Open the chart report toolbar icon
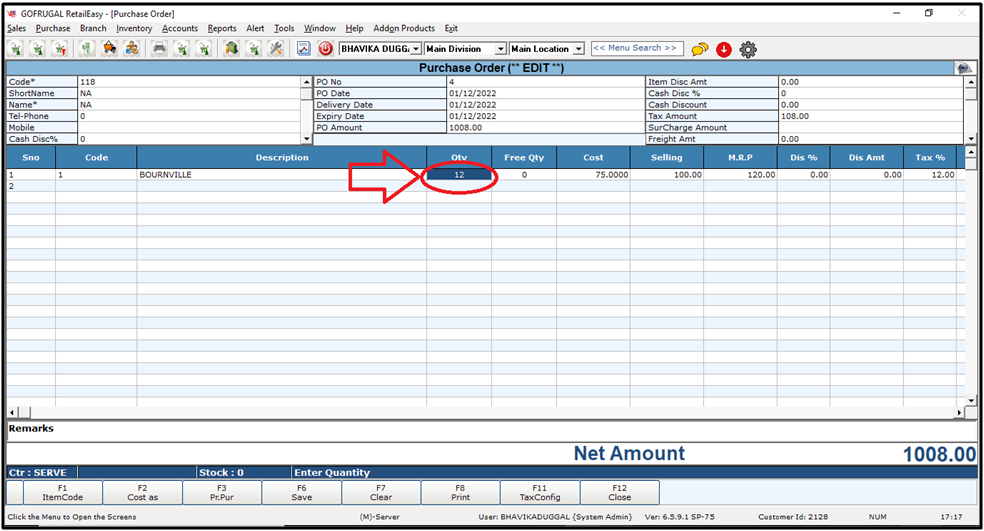The width and height of the screenshot is (984, 531). click(x=304, y=48)
